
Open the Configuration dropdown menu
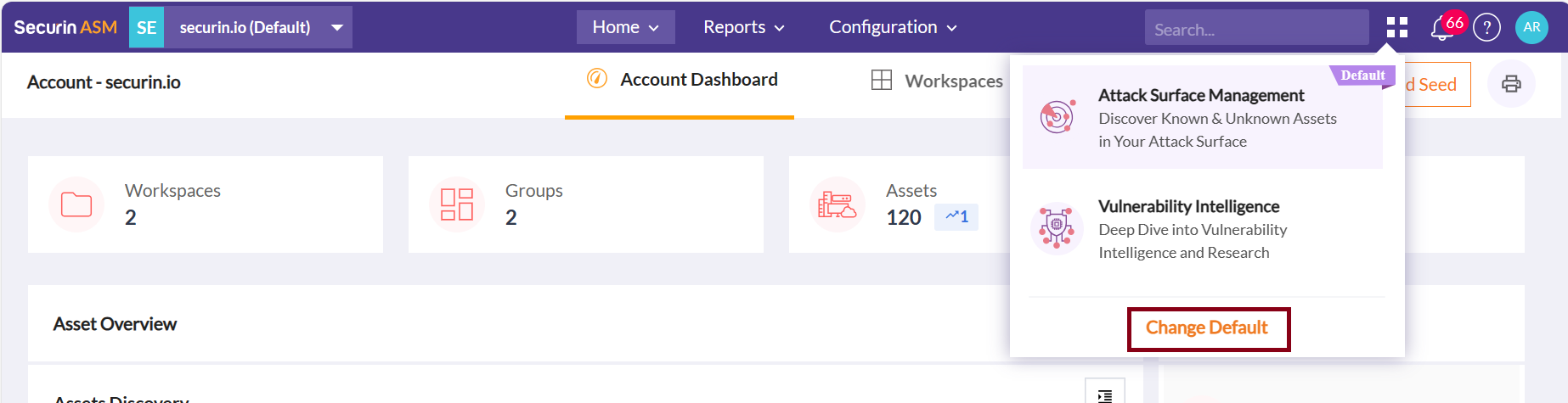click(x=893, y=27)
